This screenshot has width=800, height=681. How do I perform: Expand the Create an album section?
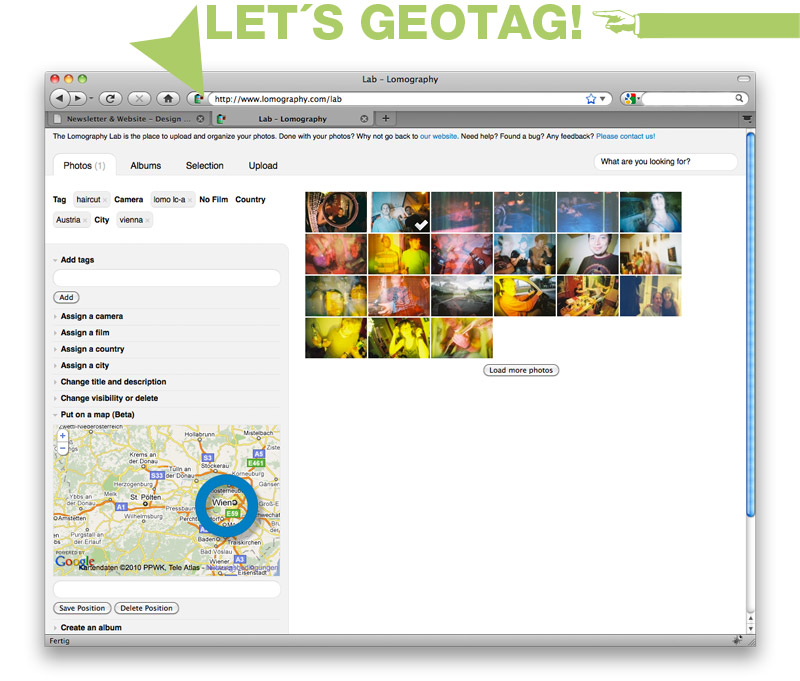click(x=91, y=627)
